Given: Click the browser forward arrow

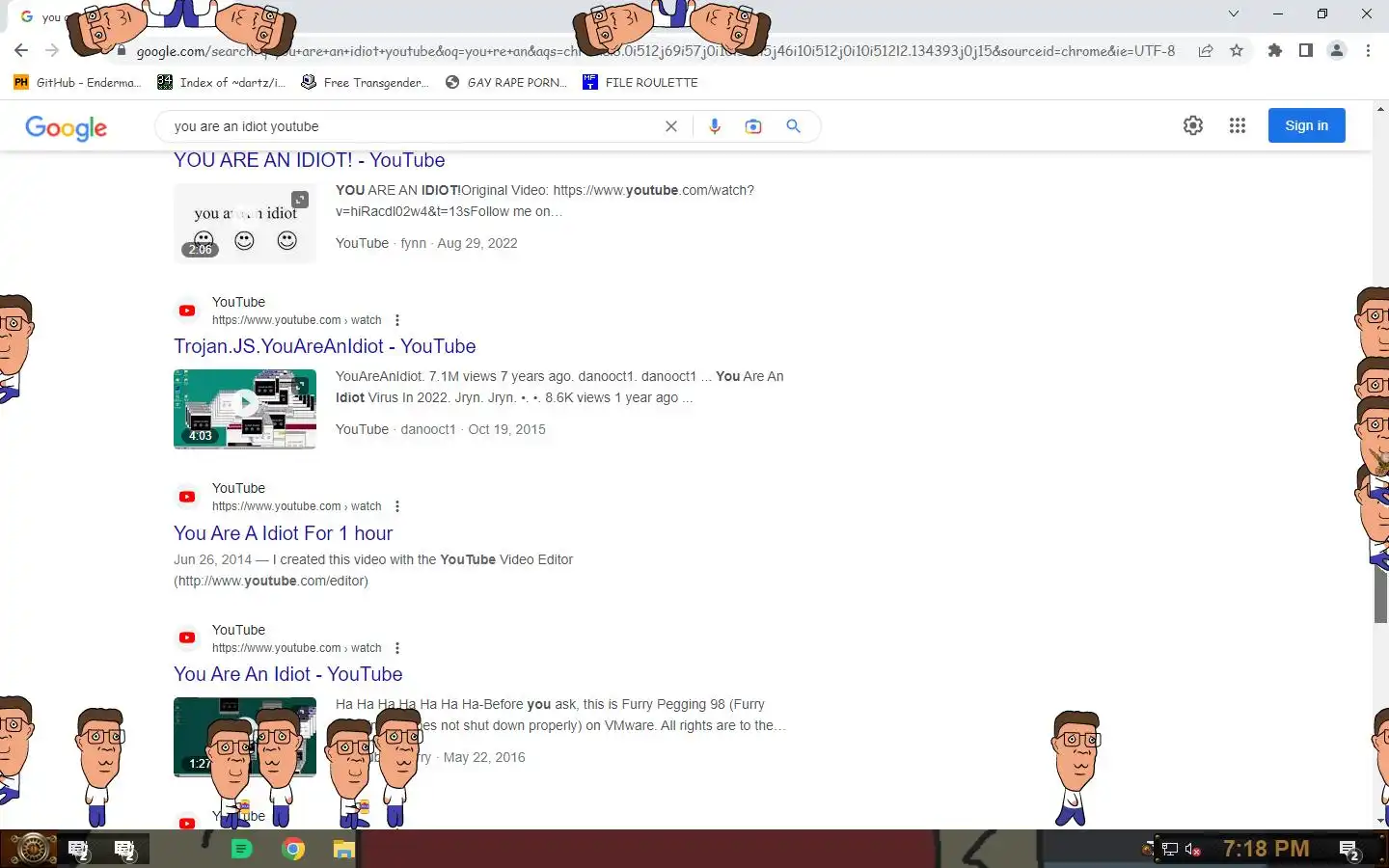Looking at the screenshot, I should point(52,50).
